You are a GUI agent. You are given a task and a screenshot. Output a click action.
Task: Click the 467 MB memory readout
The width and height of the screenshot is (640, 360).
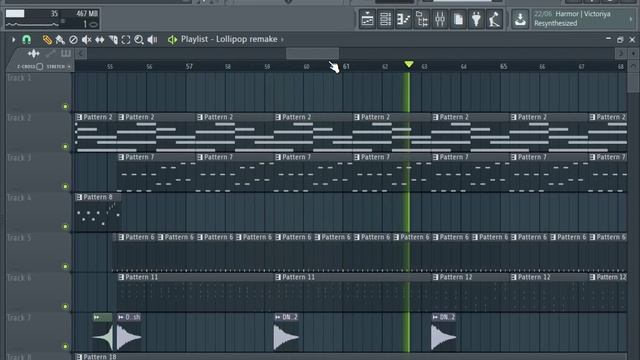[x=87, y=14]
